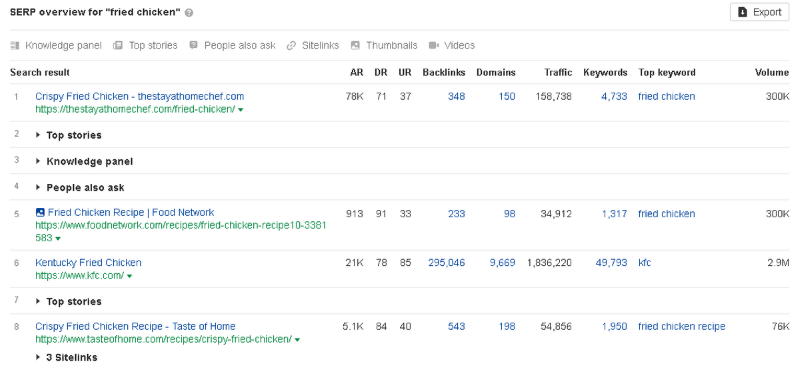Viewport: 800px width, 368px height.
Task: Click the UR column header
Action: [405, 72]
